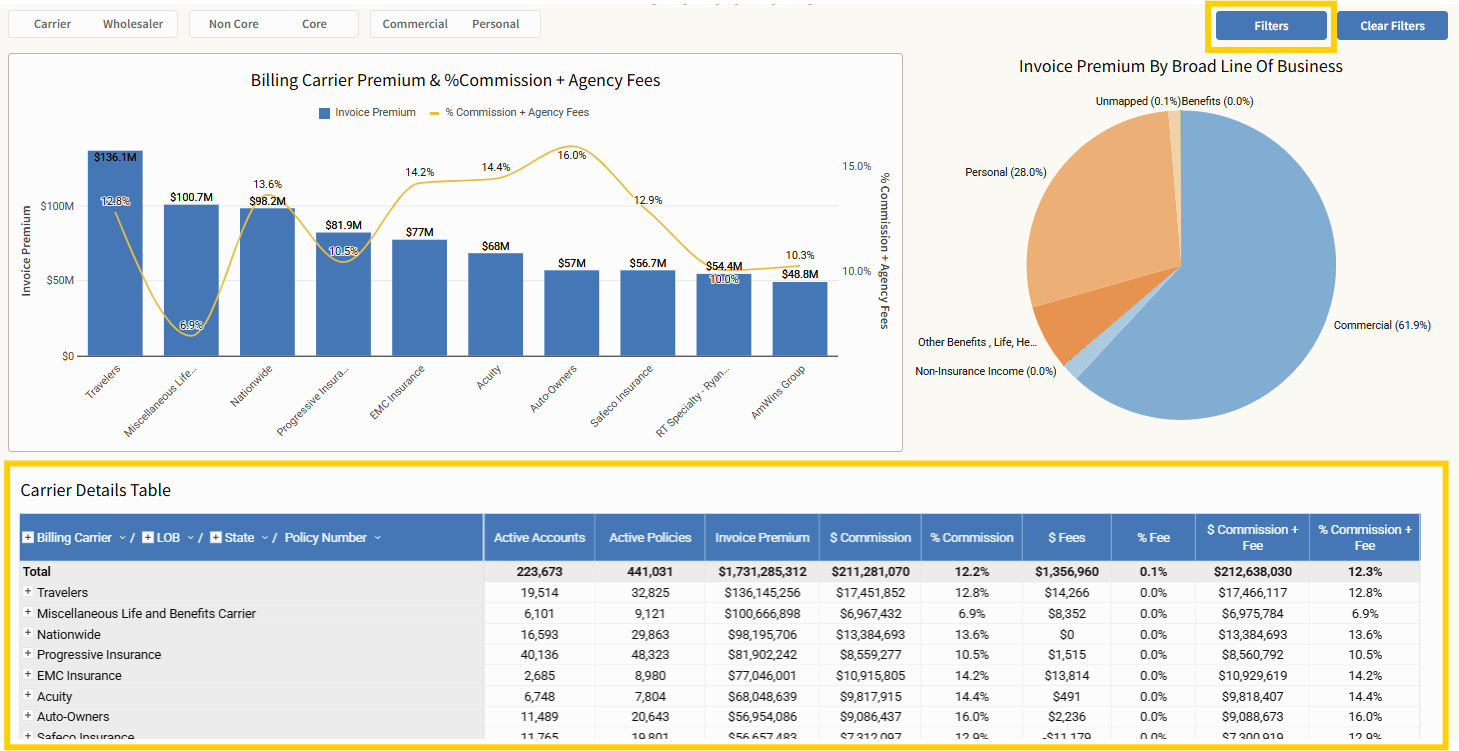Image resolution: width=1459 pixels, height=751 pixels.
Task: Switch to the Commercial filter option
Action: pos(415,24)
